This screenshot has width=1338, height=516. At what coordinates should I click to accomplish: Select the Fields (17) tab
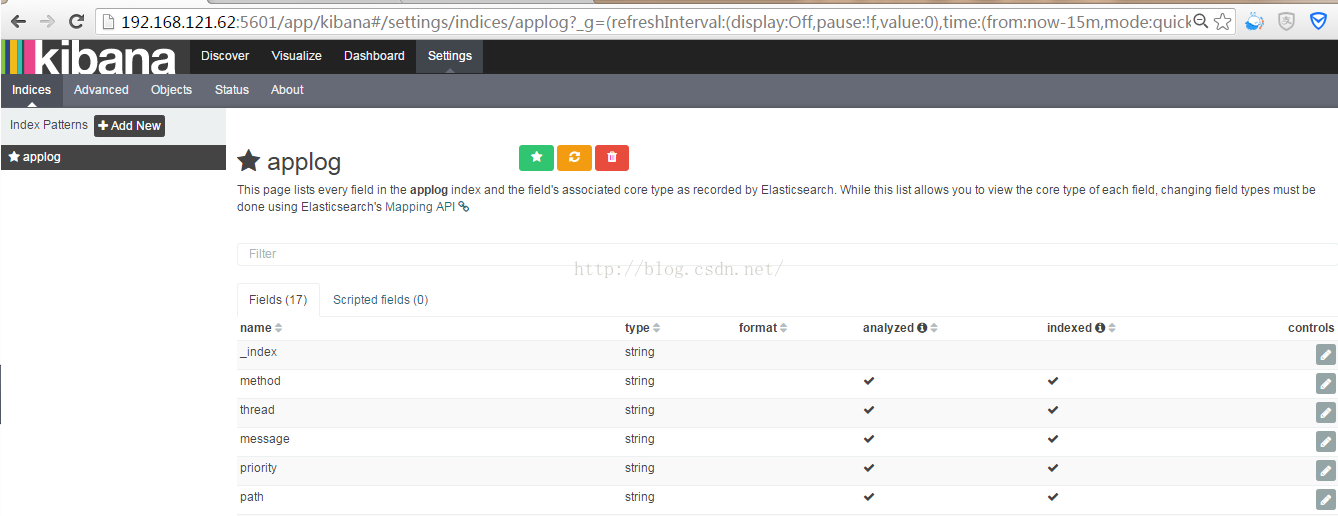(x=278, y=300)
